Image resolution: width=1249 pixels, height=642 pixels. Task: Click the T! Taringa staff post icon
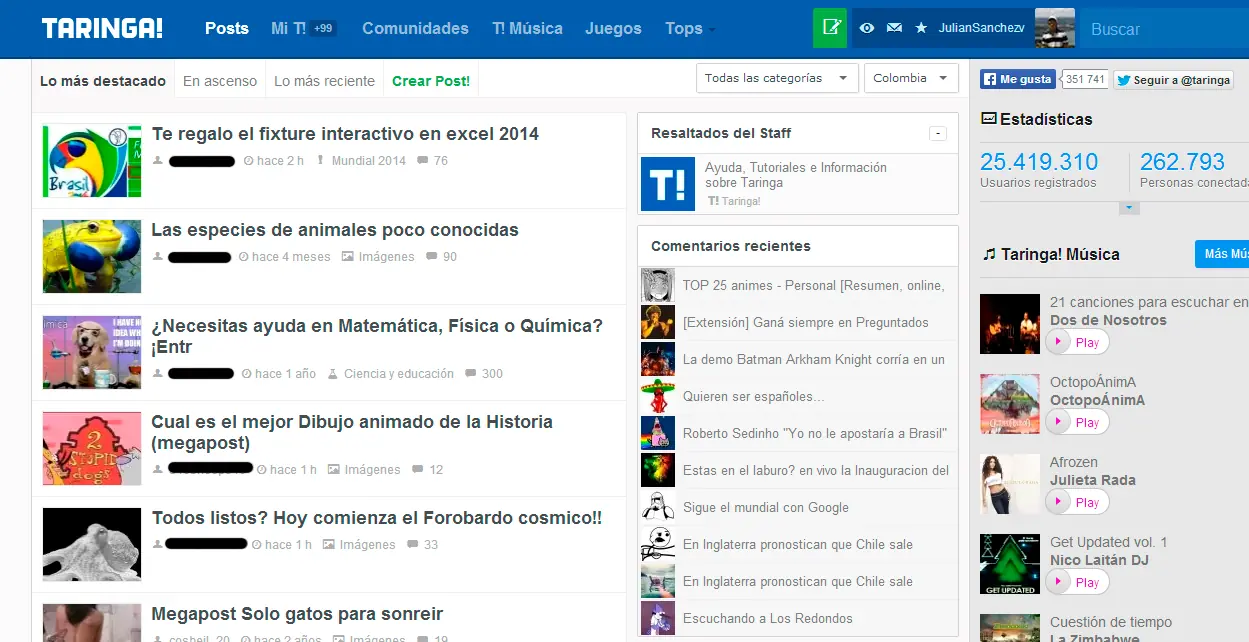click(667, 183)
